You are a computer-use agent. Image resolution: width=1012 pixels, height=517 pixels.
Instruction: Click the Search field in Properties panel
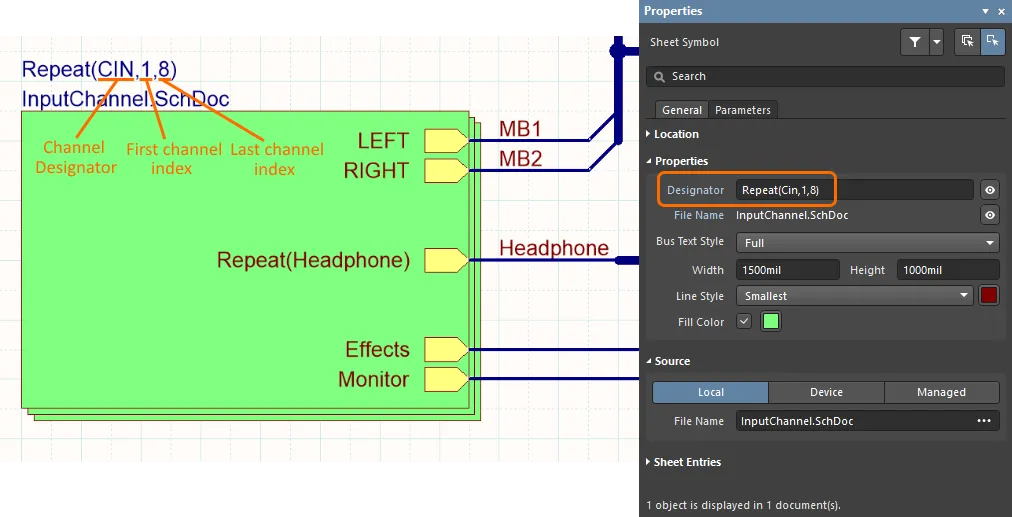[825, 76]
